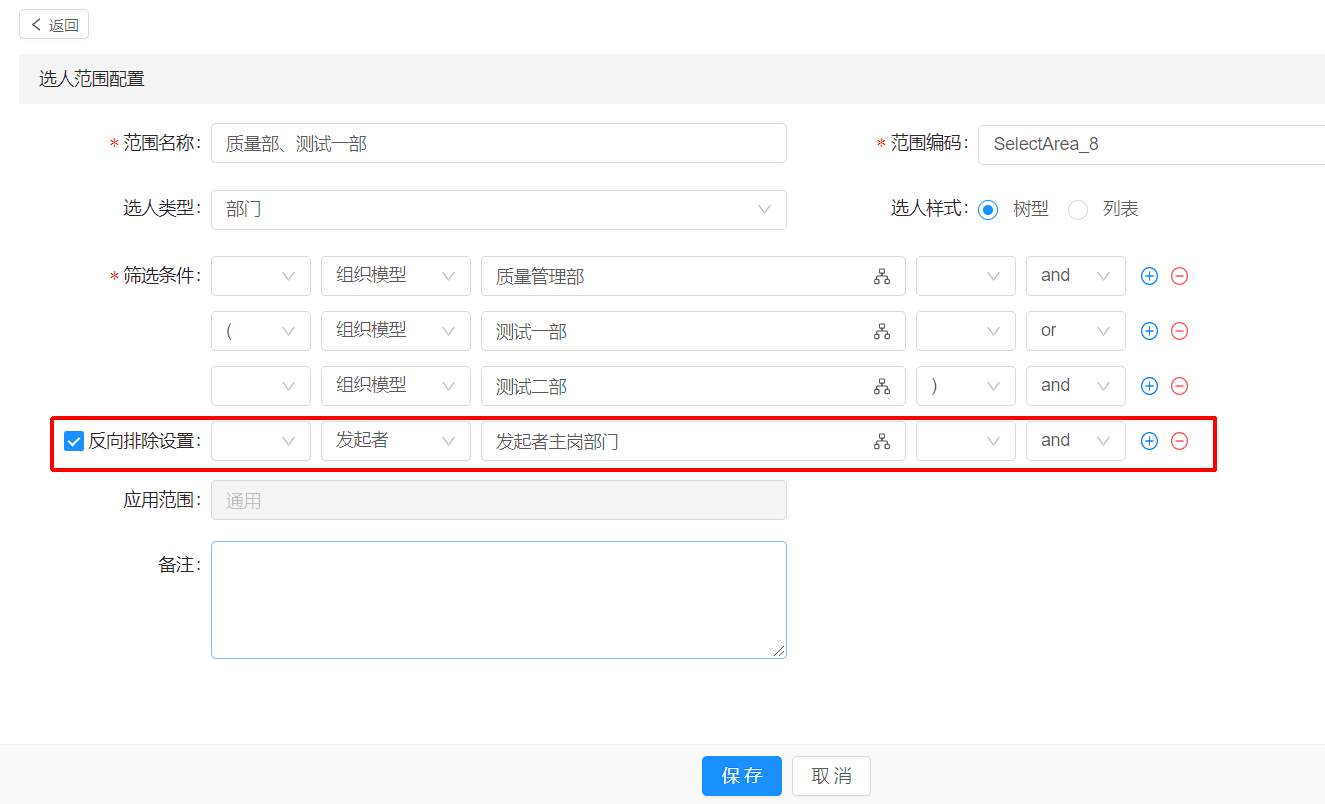Select the 列表 radio option

click(x=1078, y=210)
